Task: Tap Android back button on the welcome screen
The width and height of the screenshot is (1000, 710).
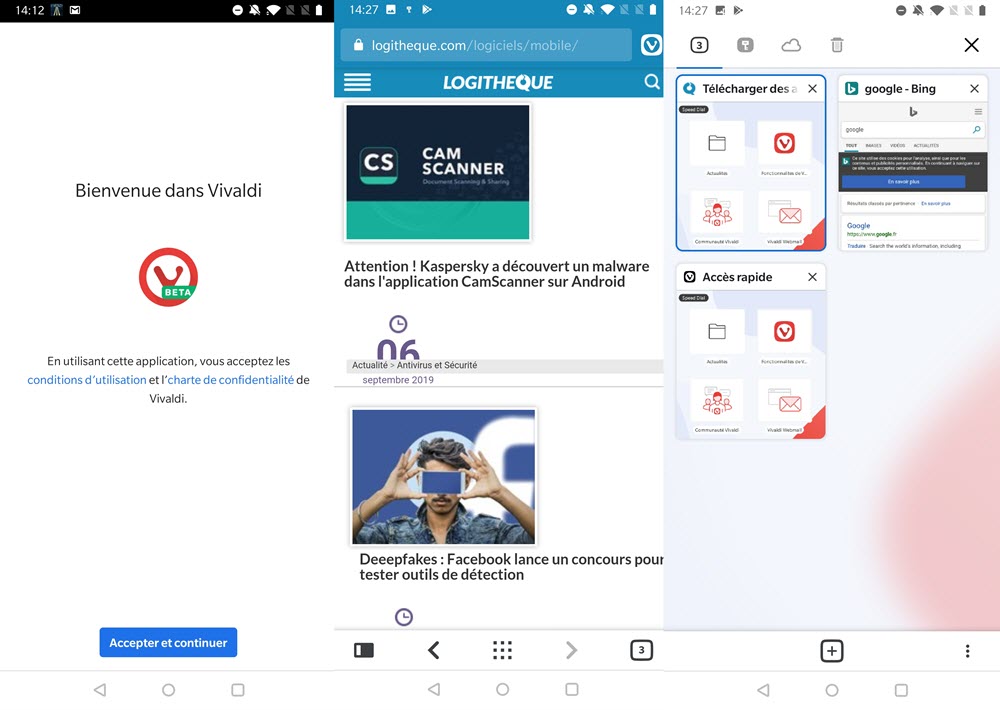Action: pos(99,690)
